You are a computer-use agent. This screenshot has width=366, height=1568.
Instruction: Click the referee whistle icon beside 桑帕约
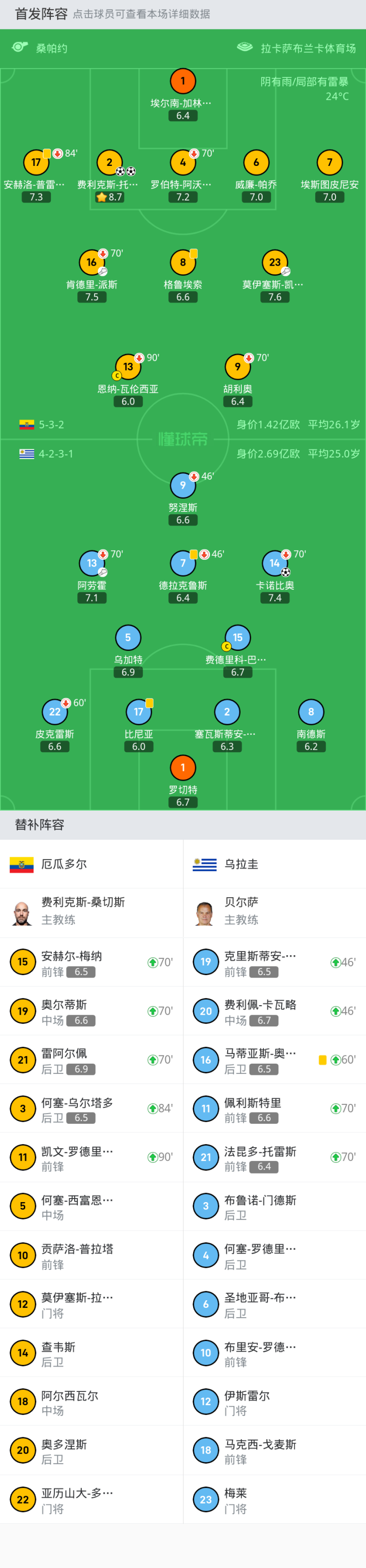20,47
